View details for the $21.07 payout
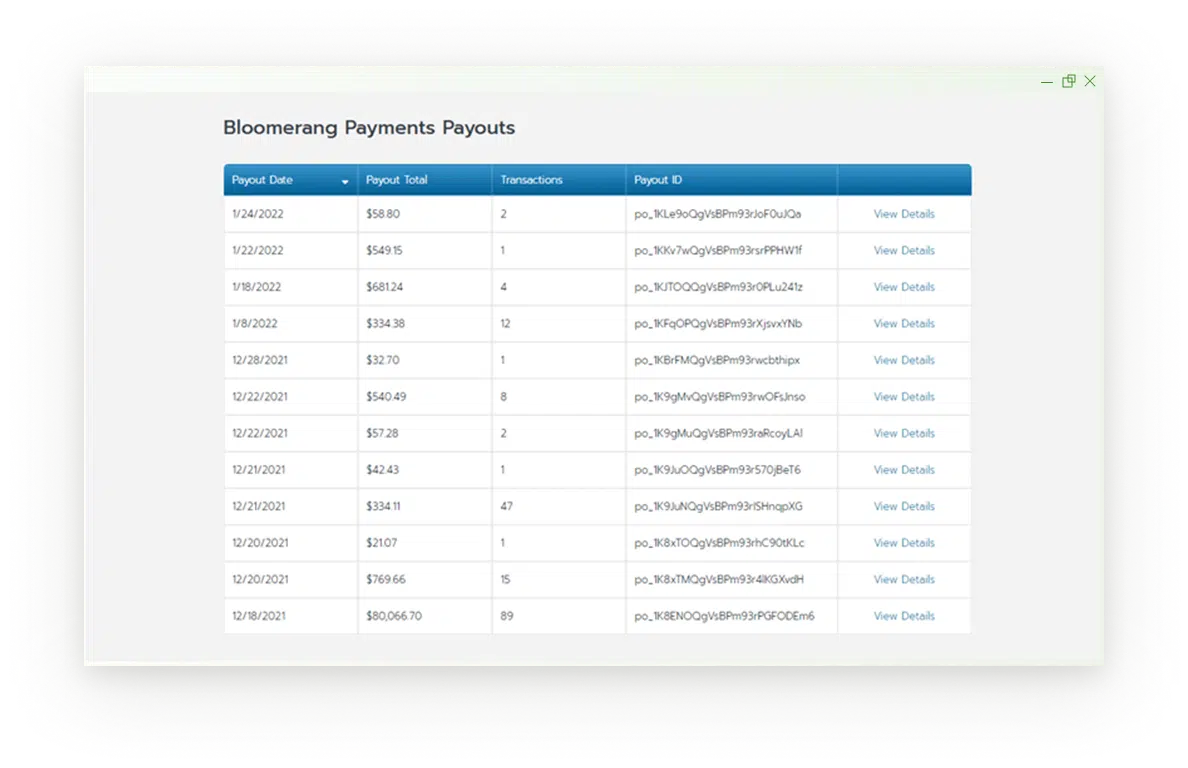This screenshot has height=768, width=1188. click(904, 543)
